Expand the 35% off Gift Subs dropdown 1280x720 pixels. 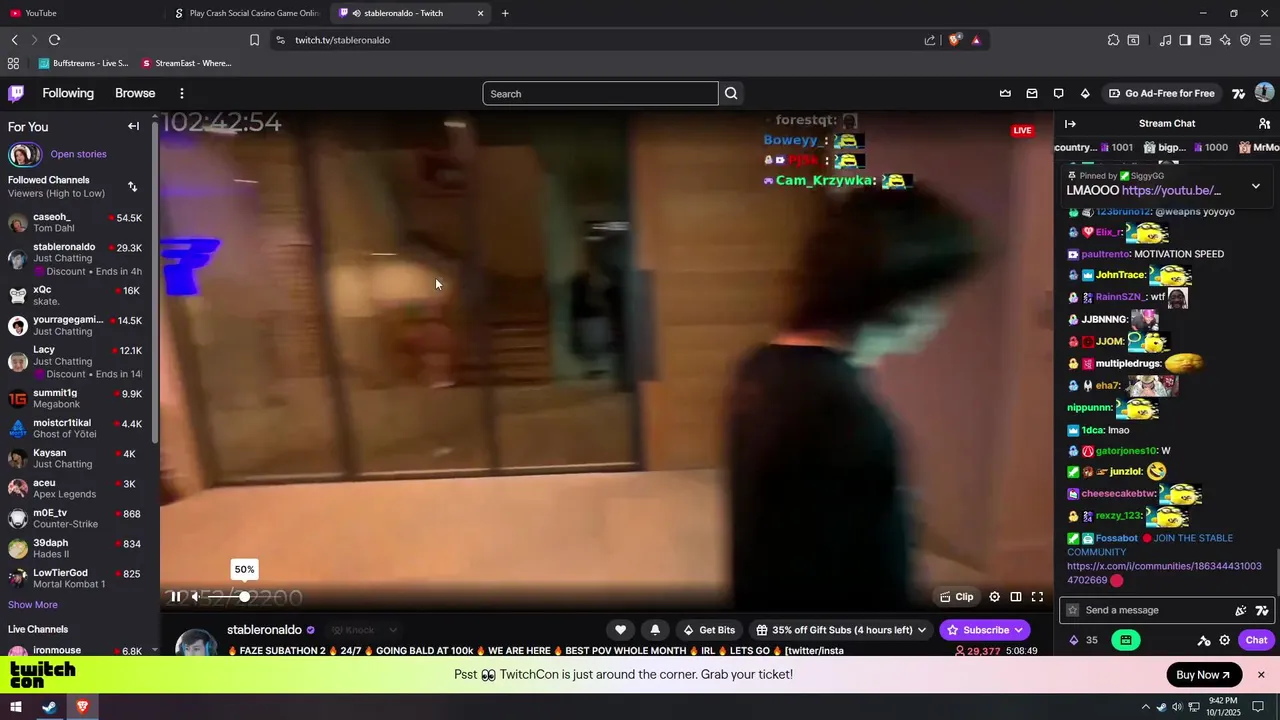pos(841,630)
